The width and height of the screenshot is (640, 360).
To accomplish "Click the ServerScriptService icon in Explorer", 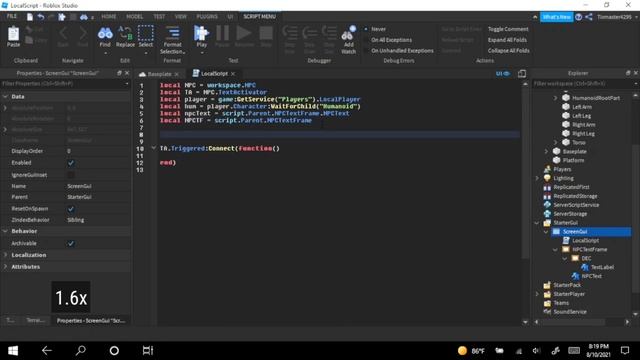I will [547, 204].
